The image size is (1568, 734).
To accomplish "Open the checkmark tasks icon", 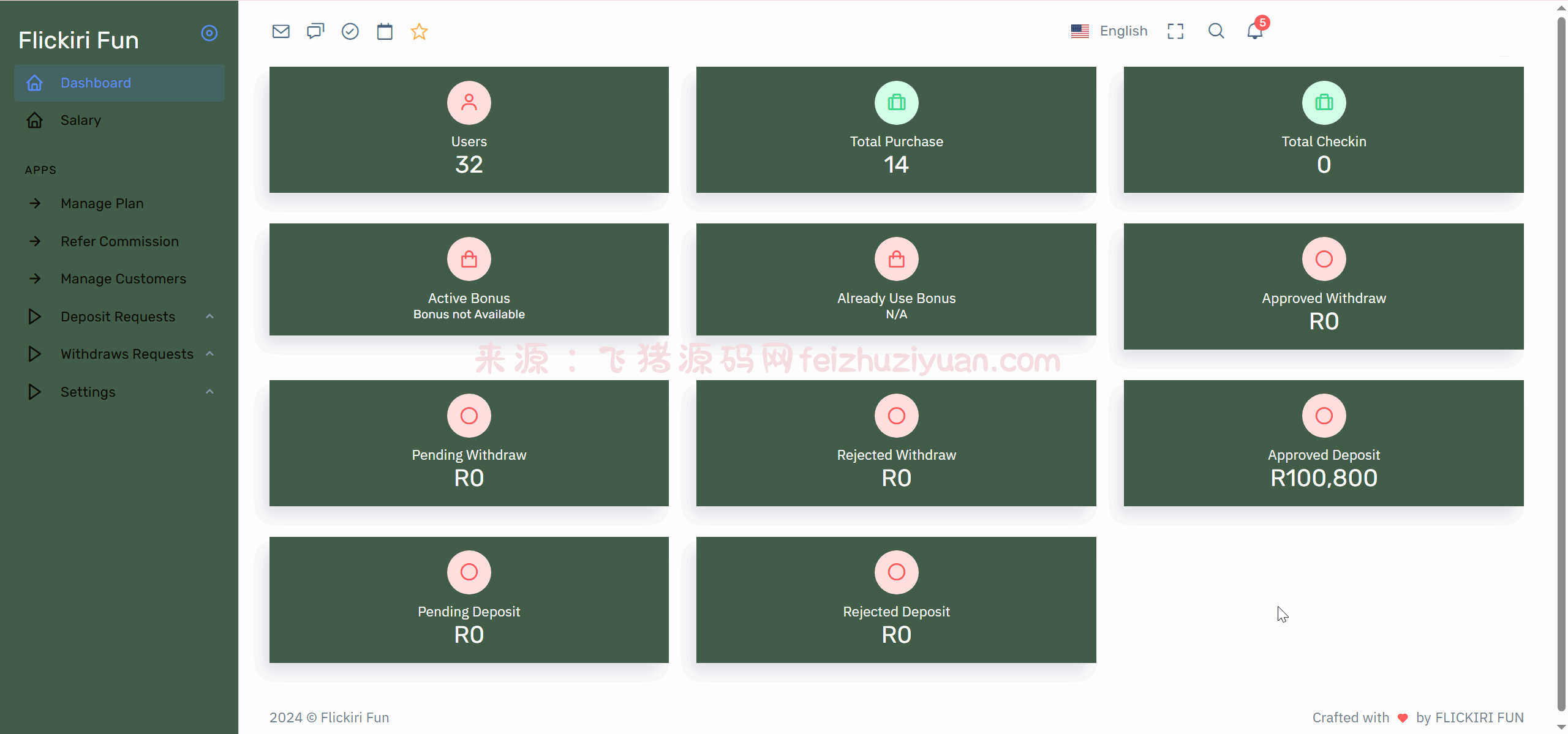I will pos(350,31).
